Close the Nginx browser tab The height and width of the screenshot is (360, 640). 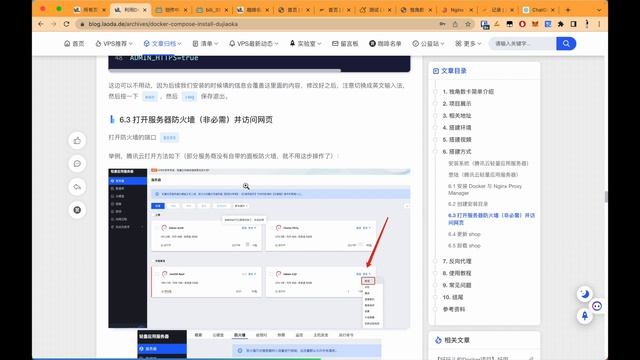click(471, 9)
